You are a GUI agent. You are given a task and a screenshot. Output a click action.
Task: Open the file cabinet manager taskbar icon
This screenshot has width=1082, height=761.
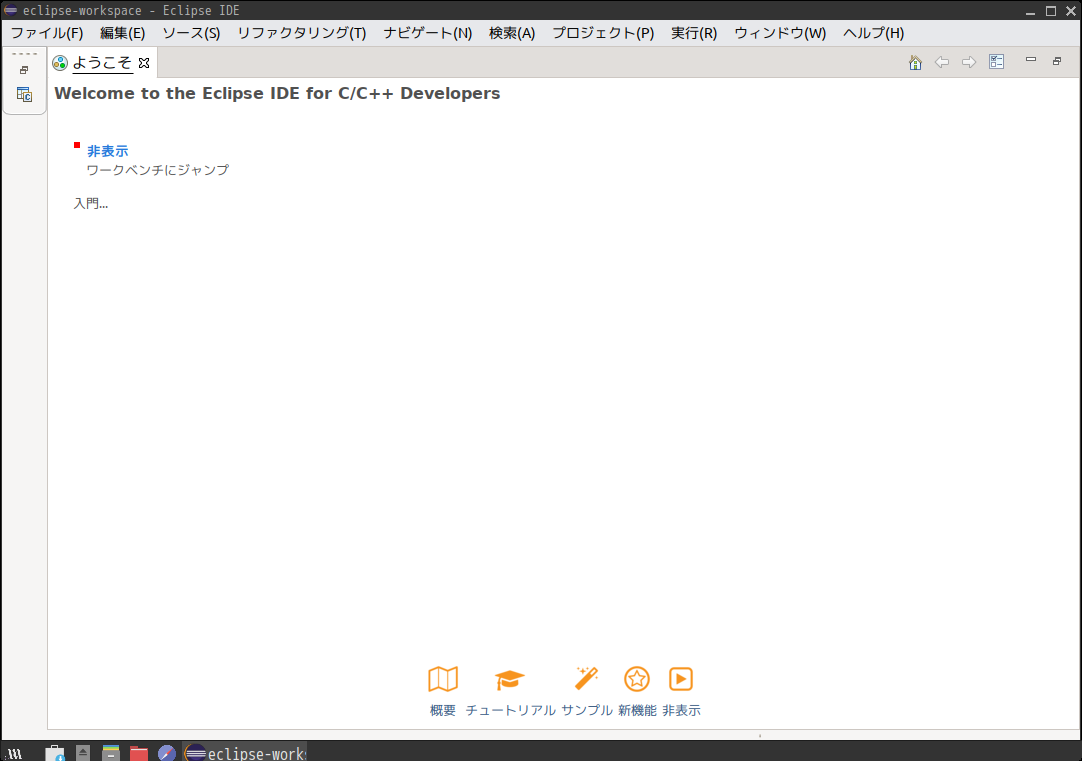pos(110,753)
